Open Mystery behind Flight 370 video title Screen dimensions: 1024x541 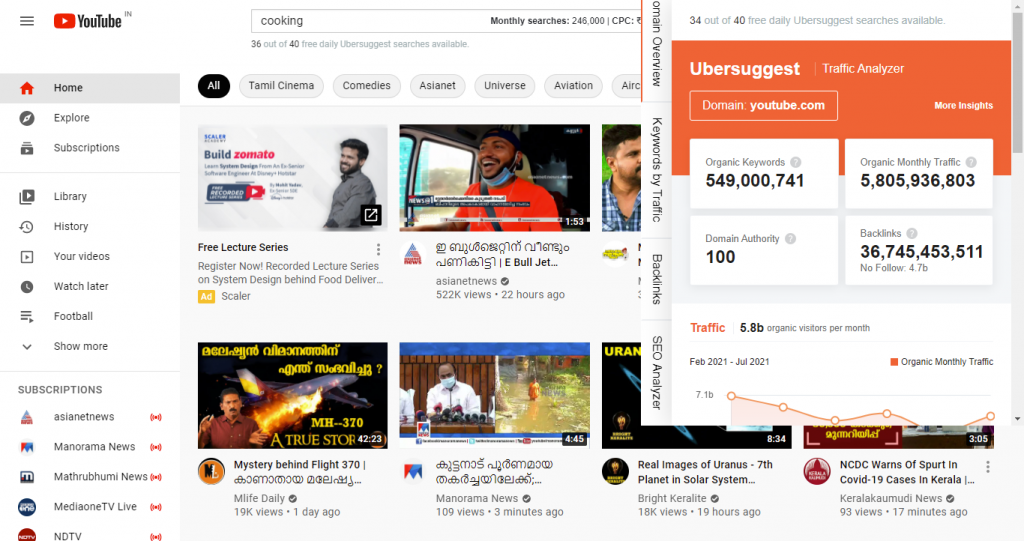pos(300,472)
